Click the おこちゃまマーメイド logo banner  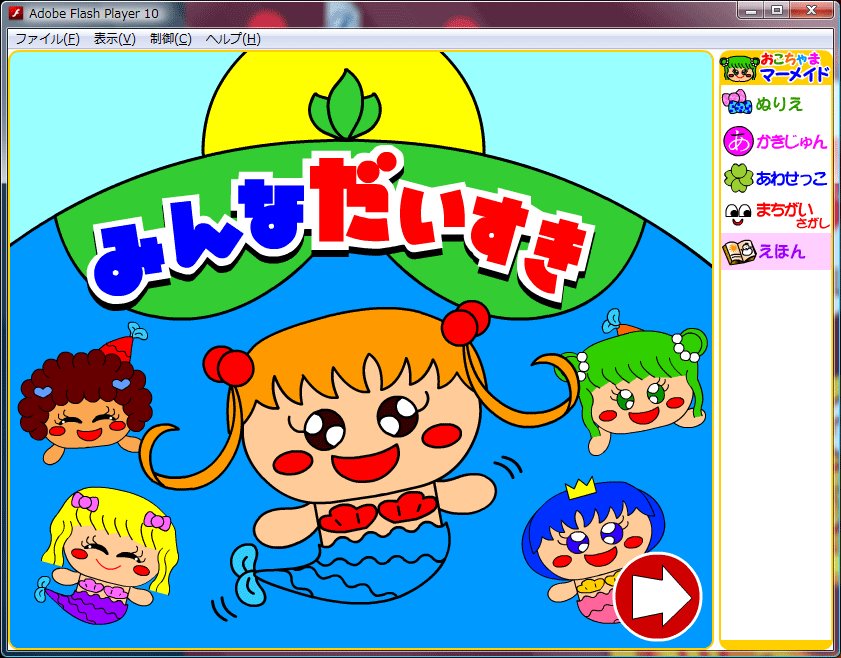point(776,68)
